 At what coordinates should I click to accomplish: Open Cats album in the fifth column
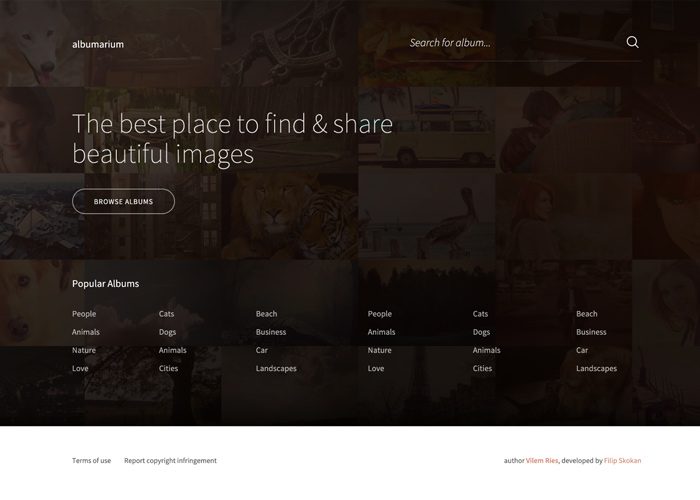click(480, 314)
